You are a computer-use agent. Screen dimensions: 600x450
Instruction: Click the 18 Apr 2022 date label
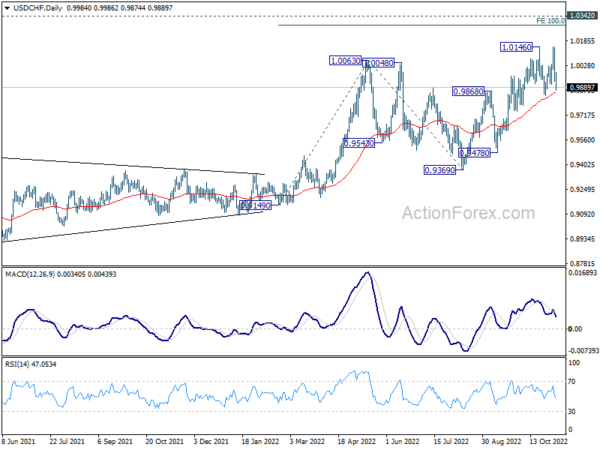click(x=357, y=441)
